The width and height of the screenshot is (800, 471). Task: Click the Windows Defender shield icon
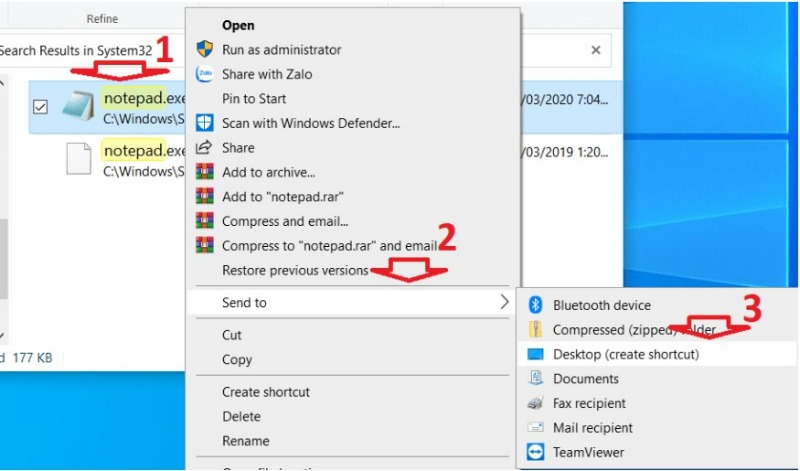(x=205, y=123)
